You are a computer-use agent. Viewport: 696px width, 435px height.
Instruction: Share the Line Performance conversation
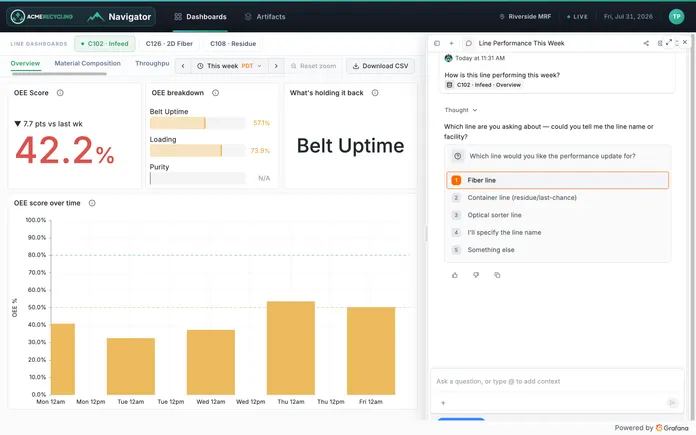pyautogui.click(x=646, y=43)
